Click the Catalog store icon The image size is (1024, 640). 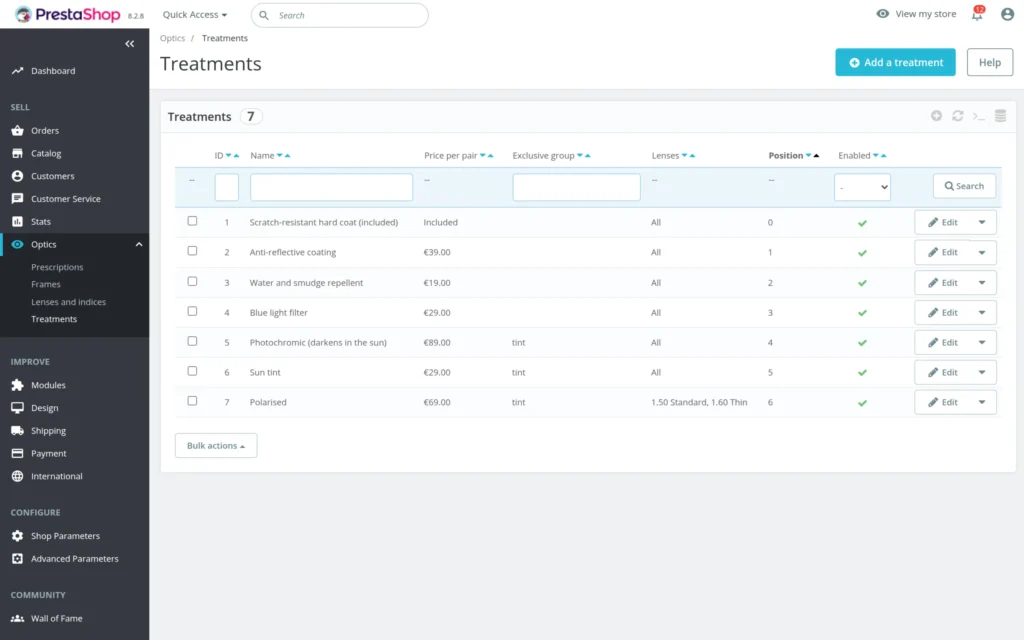click(x=18, y=153)
